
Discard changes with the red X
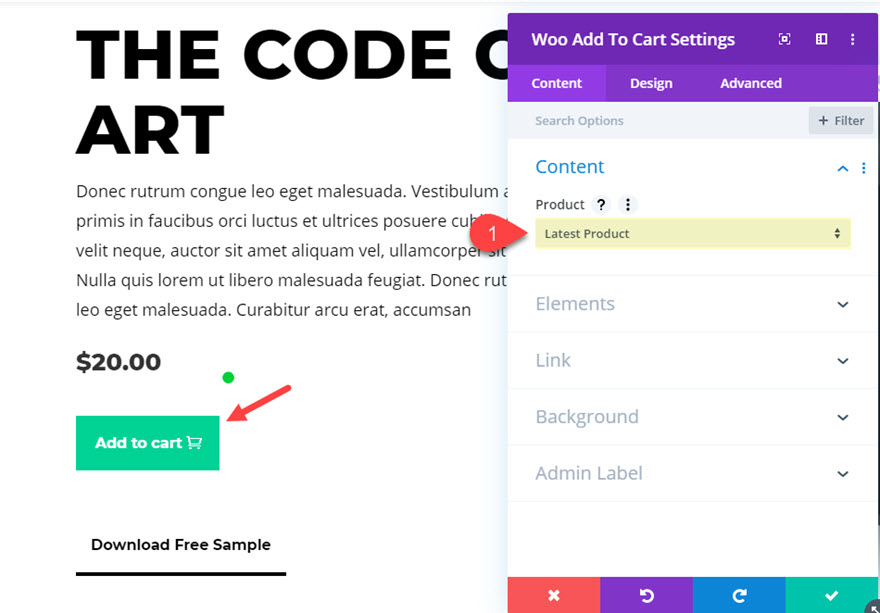click(x=554, y=595)
